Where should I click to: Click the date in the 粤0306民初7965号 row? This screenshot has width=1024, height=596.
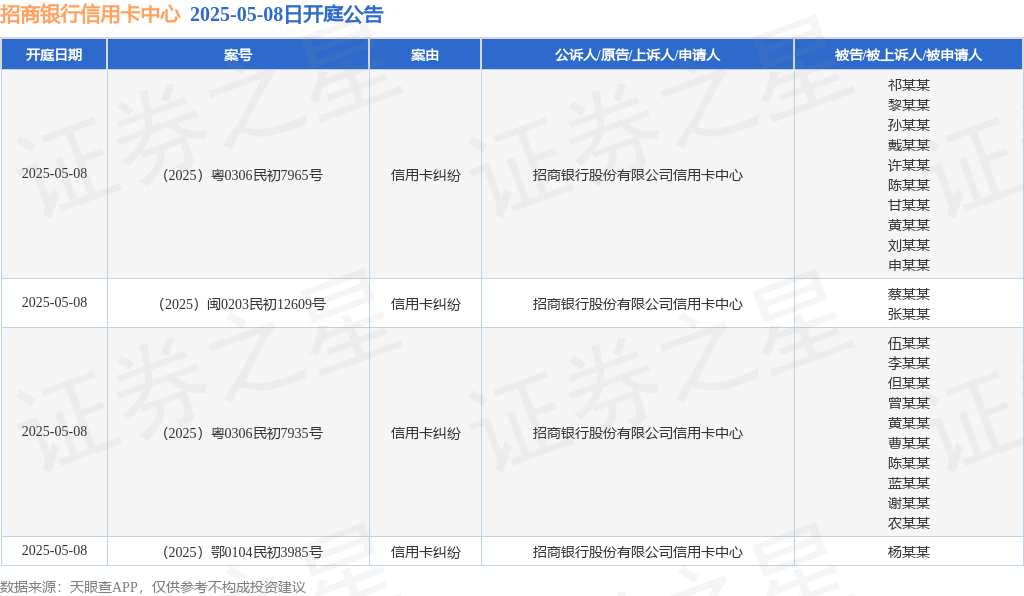[x=54, y=174]
